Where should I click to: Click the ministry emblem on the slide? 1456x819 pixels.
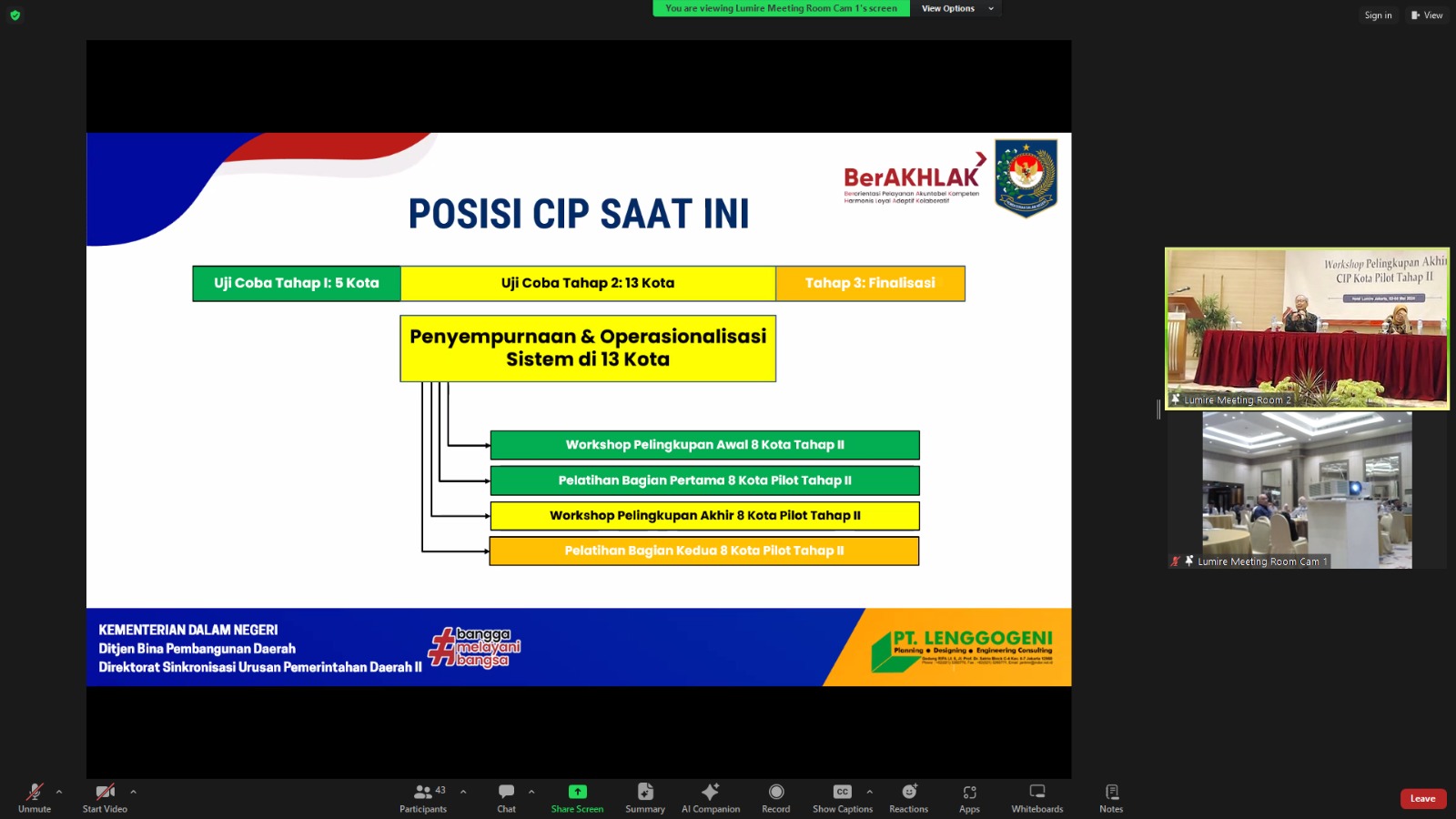pos(1026,177)
